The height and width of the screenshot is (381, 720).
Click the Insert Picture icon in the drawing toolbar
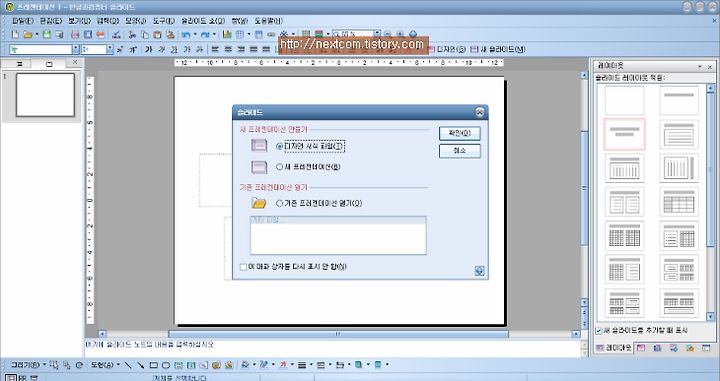229,365
